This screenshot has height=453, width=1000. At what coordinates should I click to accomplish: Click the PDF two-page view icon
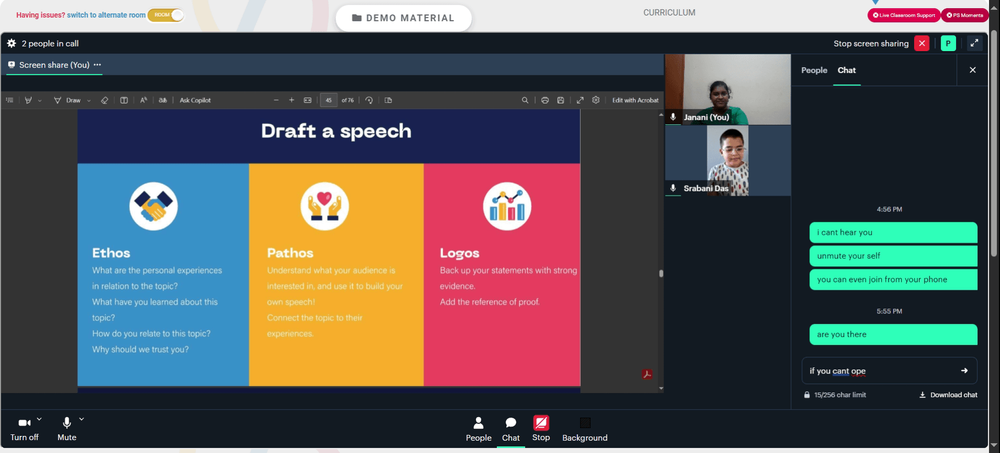coord(388,100)
